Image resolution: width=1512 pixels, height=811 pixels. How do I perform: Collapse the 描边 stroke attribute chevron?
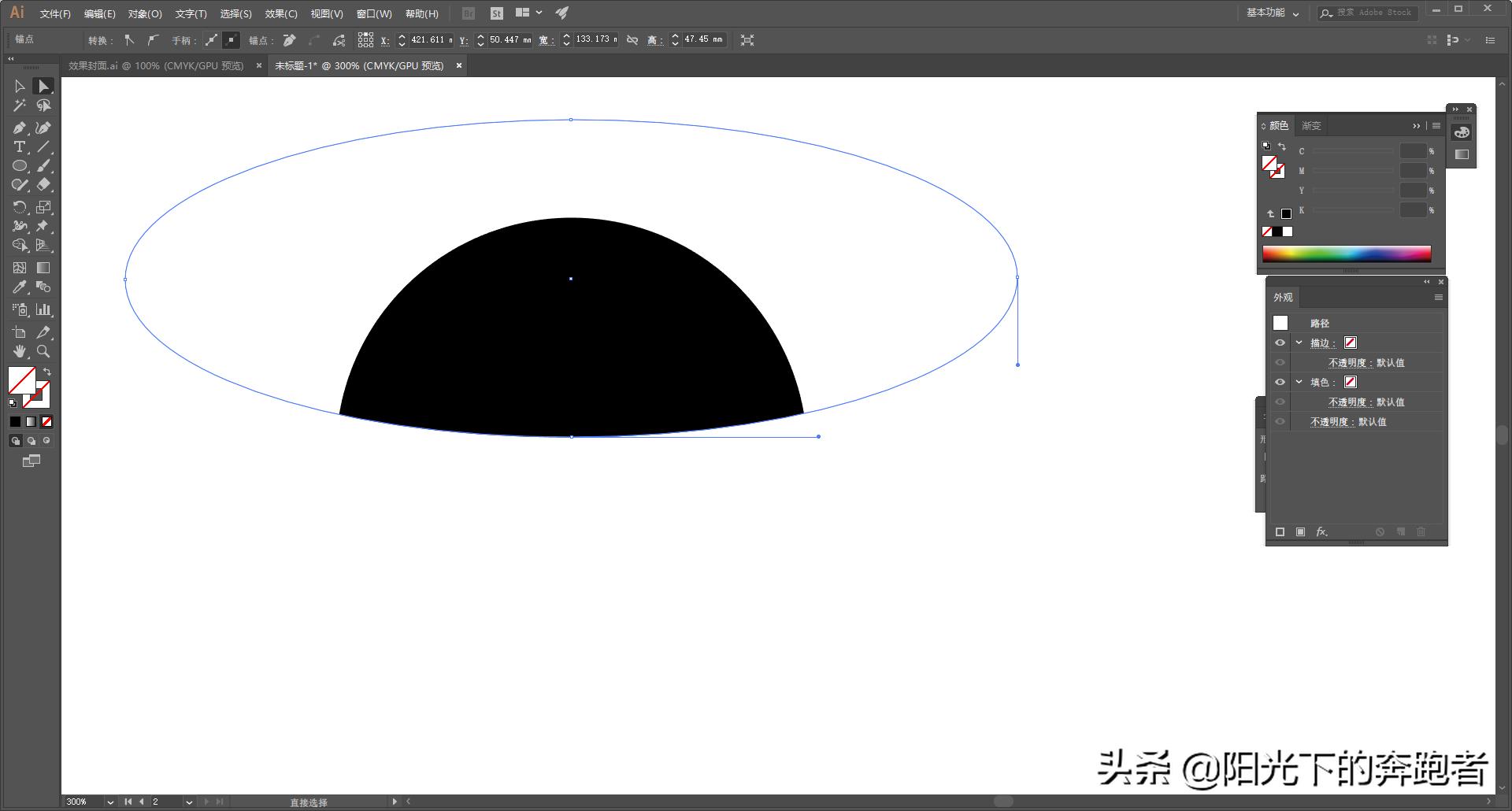(x=1299, y=343)
